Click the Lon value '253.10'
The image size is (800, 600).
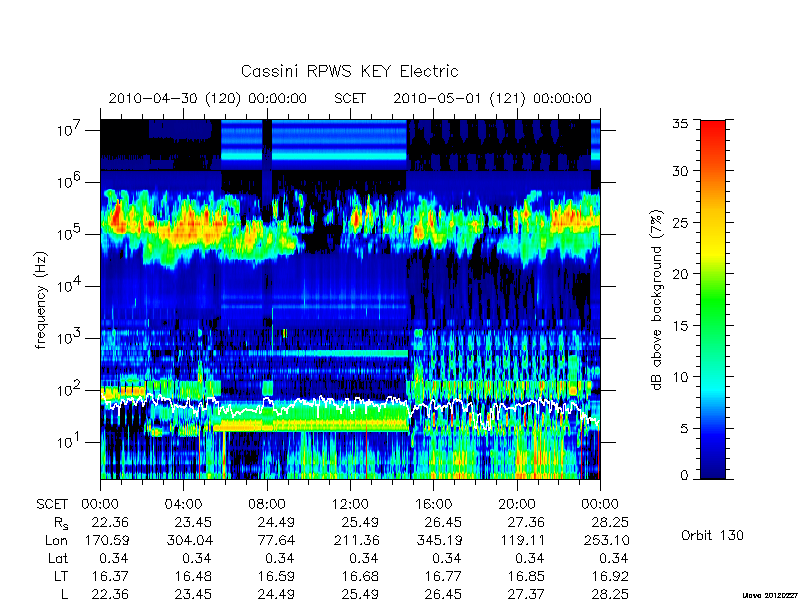point(606,540)
